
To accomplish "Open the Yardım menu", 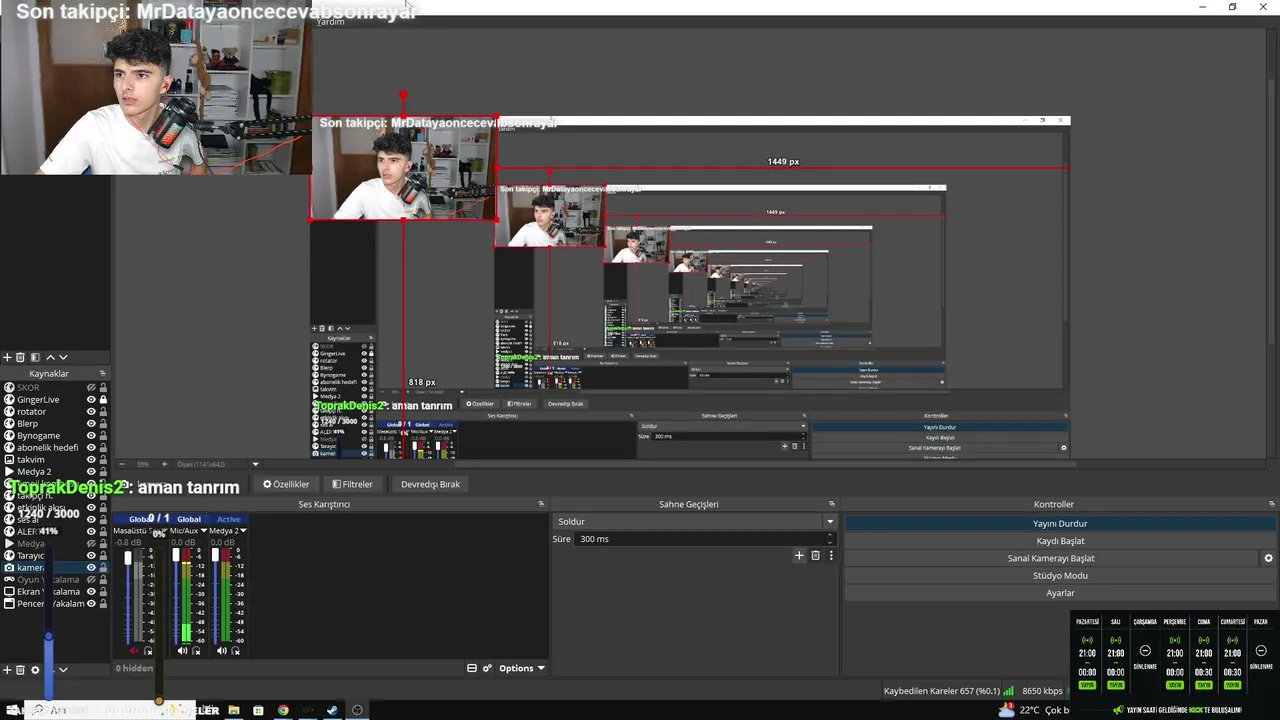I will point(330,21).
